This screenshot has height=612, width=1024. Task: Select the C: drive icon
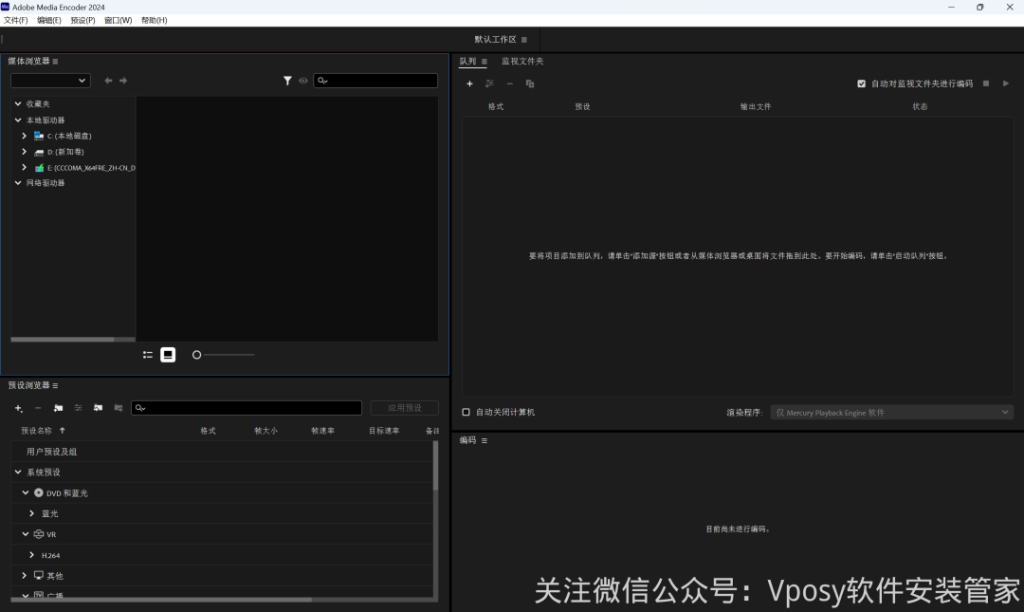[39, 136]
